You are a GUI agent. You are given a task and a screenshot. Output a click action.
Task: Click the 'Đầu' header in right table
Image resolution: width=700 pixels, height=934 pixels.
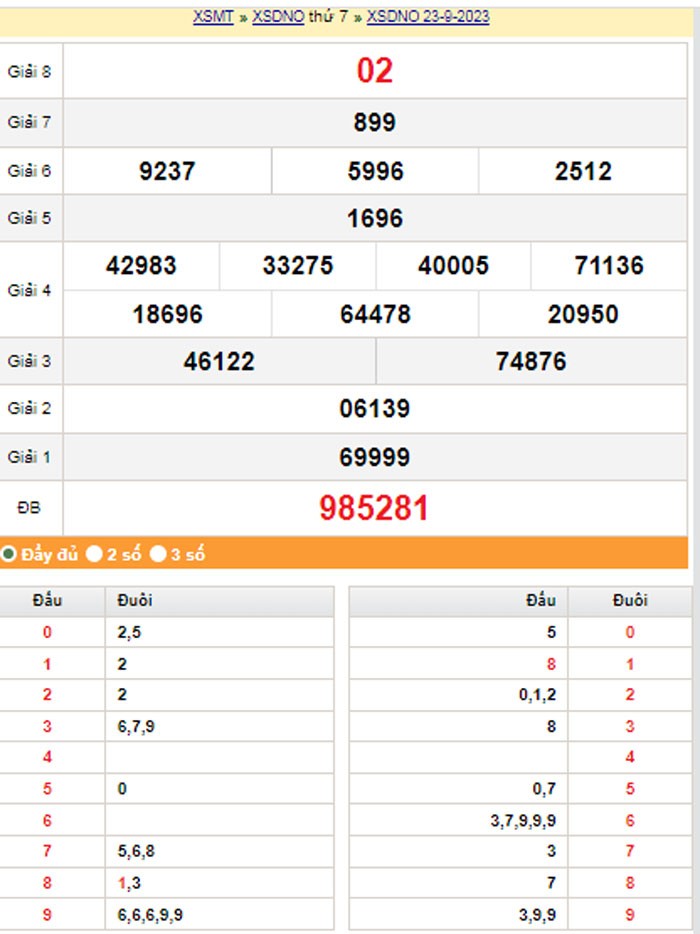tap(540, 600)
